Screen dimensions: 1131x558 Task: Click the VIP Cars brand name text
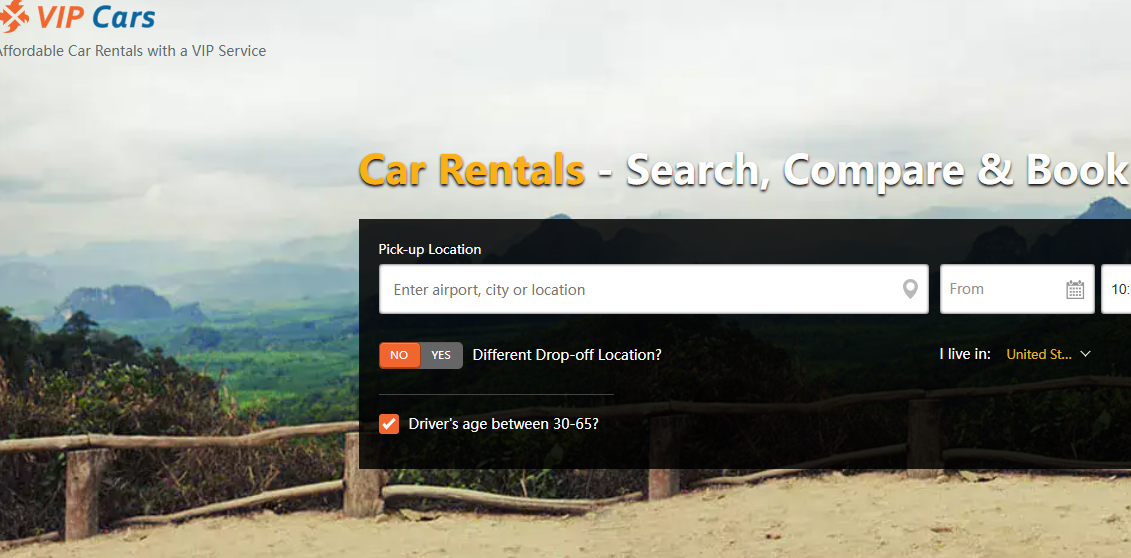click(x=96, y=17)
